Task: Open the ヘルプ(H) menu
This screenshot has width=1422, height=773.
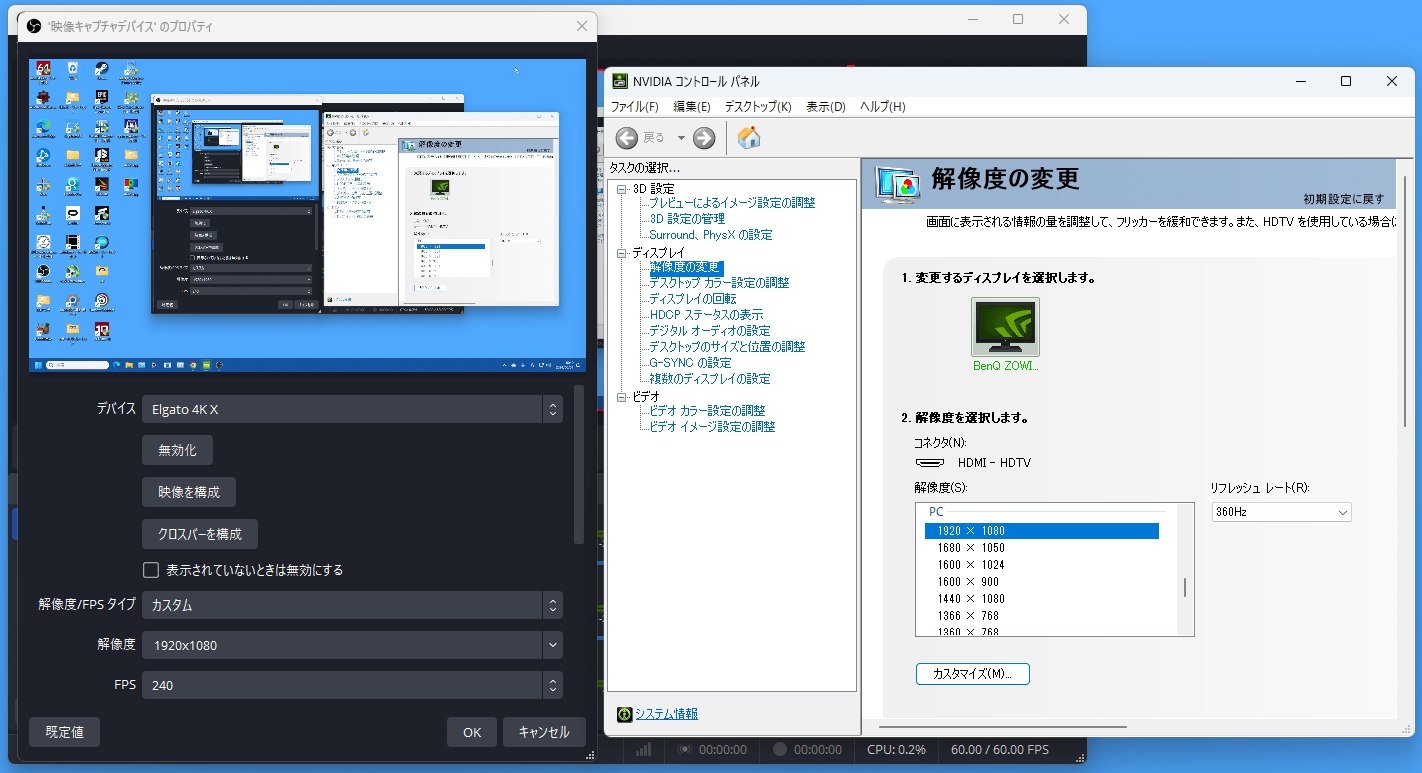Action: click(x=883, y=107)
